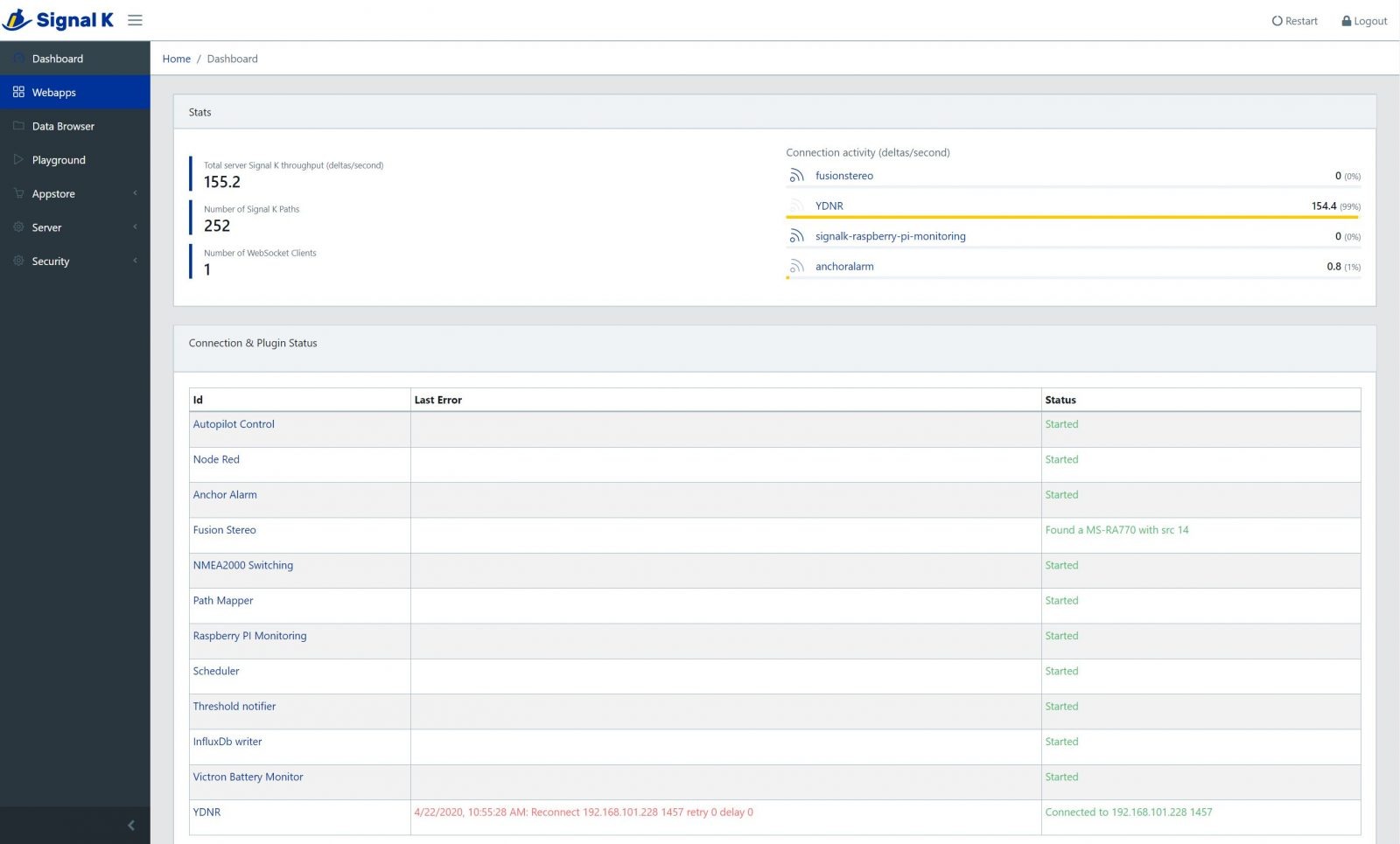The width and height of the screenshot is (1400, 844).
Task: Click the YDNR feed icon
Action: 796,206
